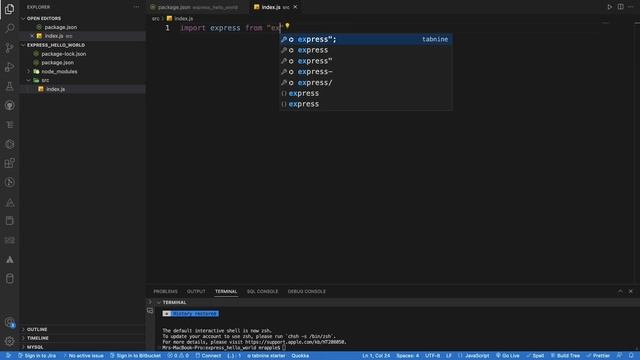The width and height of the screenshot is (640, 360).
Task: Switch to package.json editor tab
Action: (x=197, y=7)
